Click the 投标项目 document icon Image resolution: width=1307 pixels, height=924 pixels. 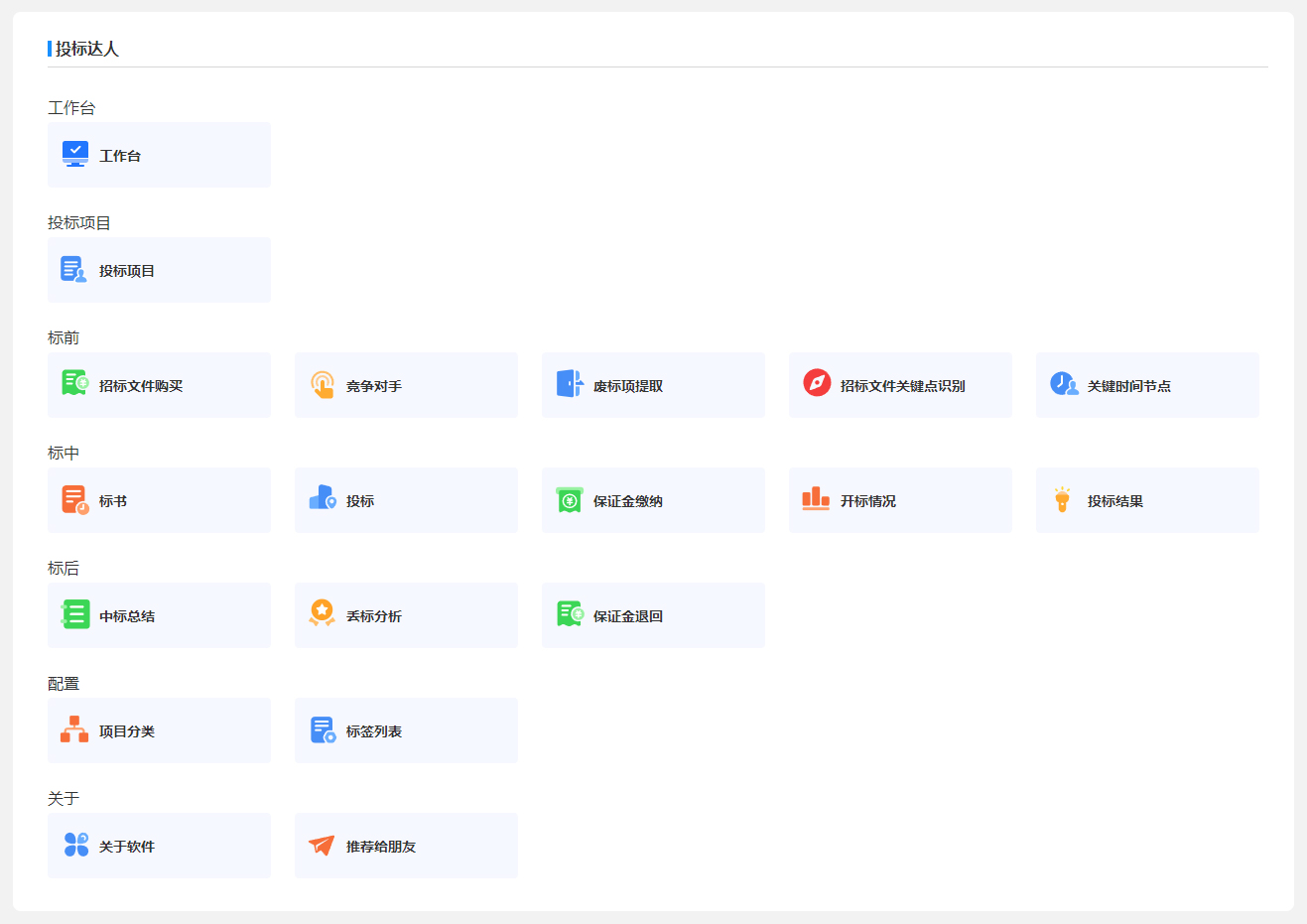(73, 269)
